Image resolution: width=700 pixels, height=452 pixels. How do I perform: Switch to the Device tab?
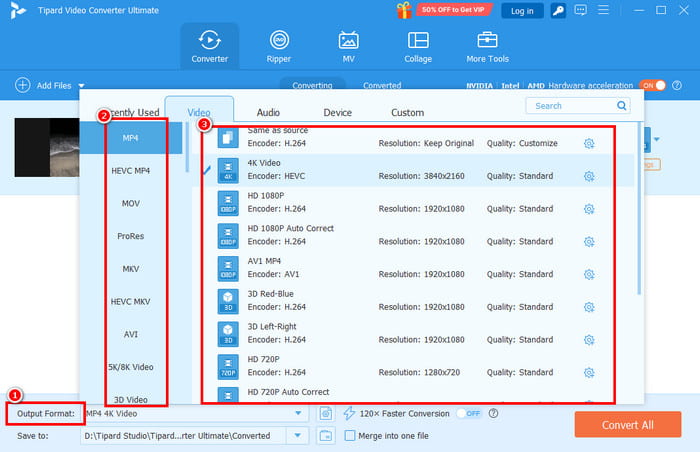tap(338, 113)
